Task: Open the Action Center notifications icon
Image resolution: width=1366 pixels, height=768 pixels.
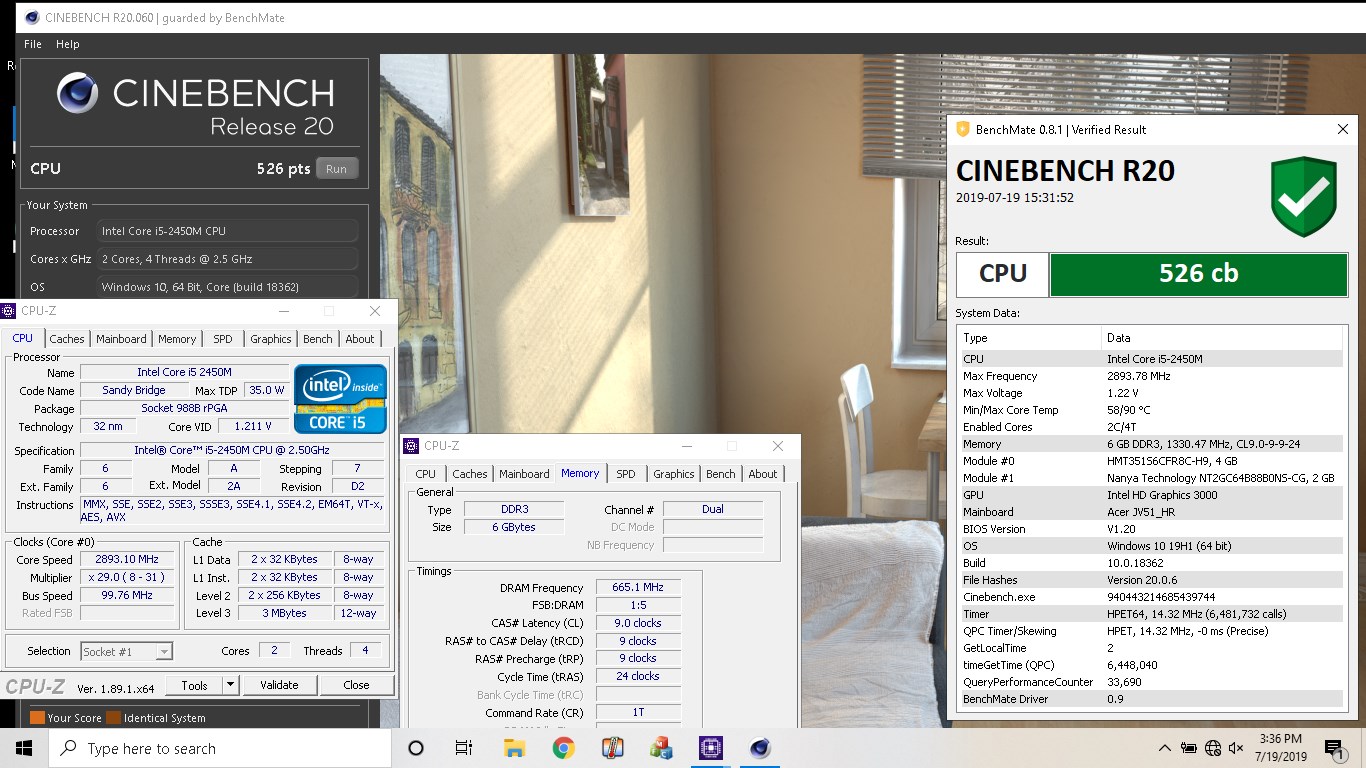Action: coord(1333,748)
